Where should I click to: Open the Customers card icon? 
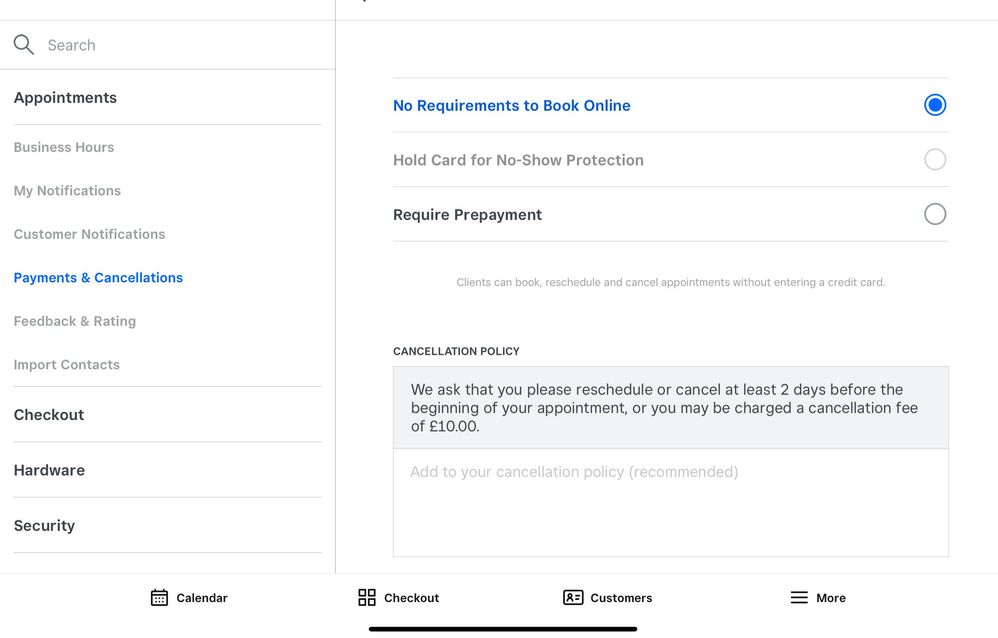pos(573,598)
